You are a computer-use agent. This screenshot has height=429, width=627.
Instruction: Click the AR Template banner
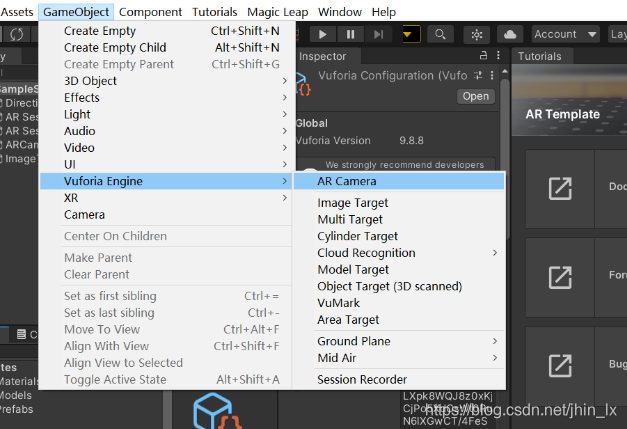click(569, 100)
